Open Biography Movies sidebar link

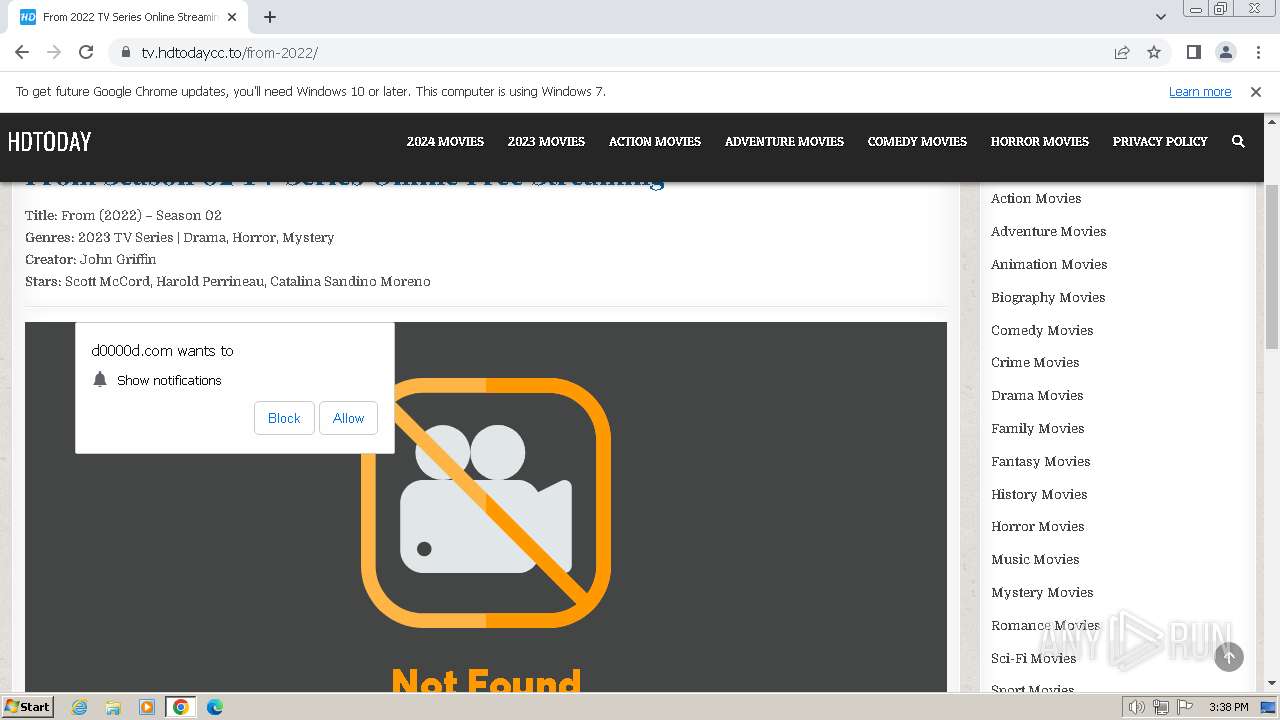(x=1048, y=297)
